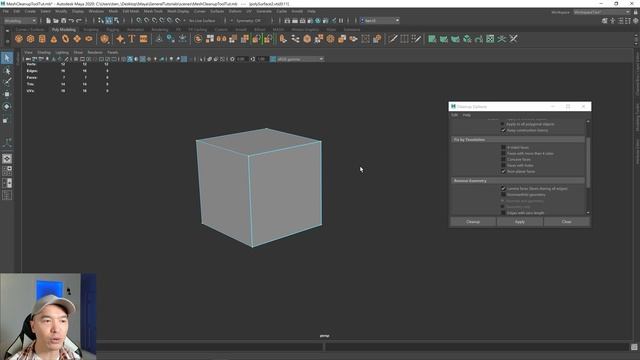The image size is (640, 360).
Task: Click the viewport gamma value field
Action: tap(262, 59)
